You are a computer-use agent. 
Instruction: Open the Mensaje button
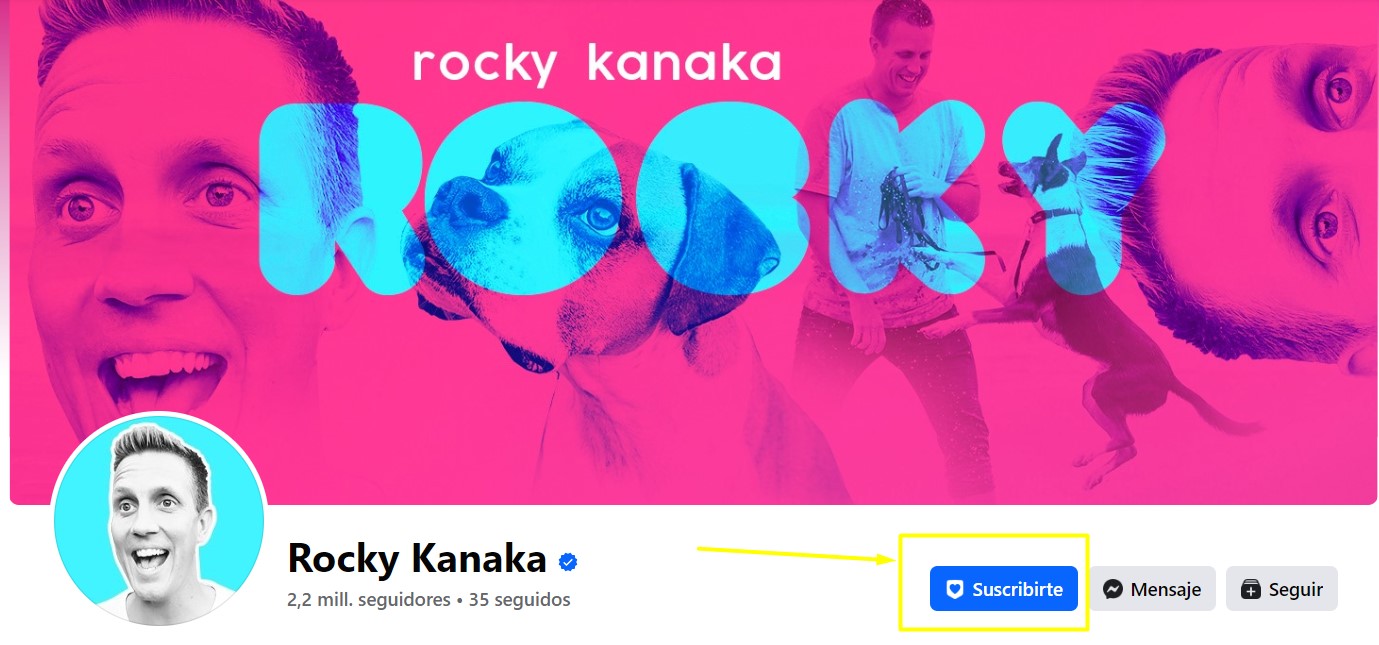1152,589
